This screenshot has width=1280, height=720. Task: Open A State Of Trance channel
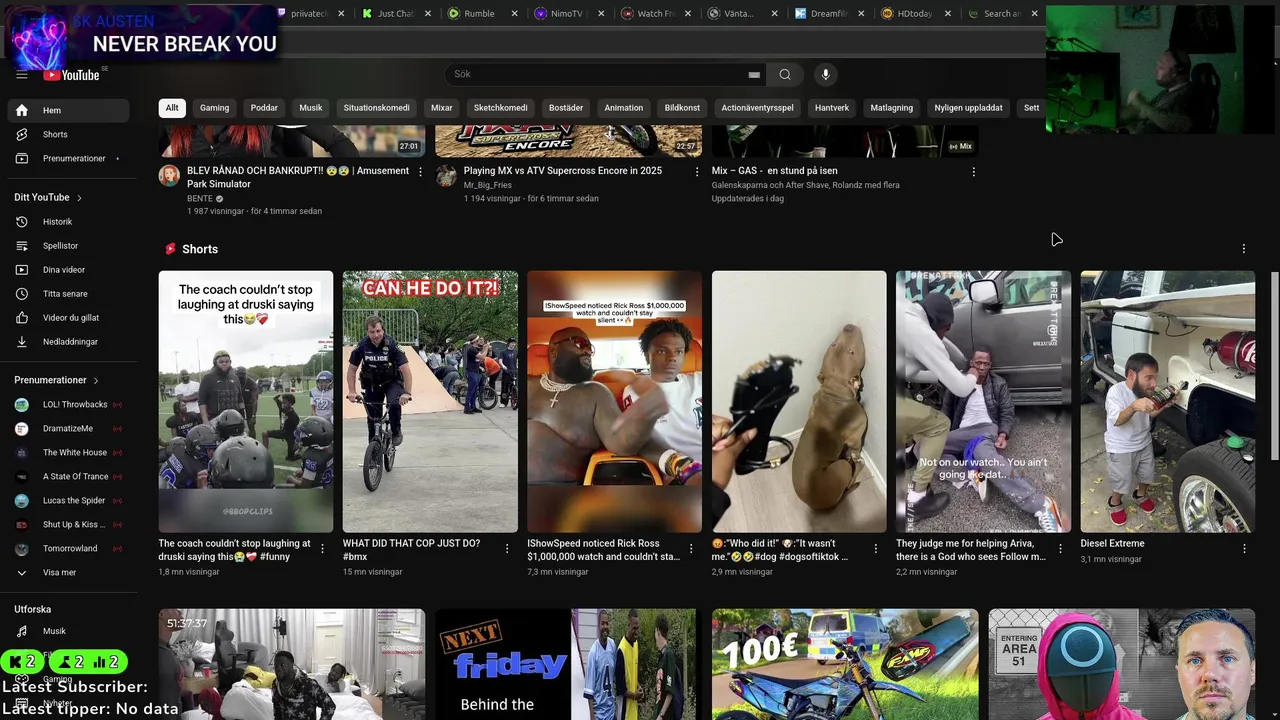pos(67,477)
